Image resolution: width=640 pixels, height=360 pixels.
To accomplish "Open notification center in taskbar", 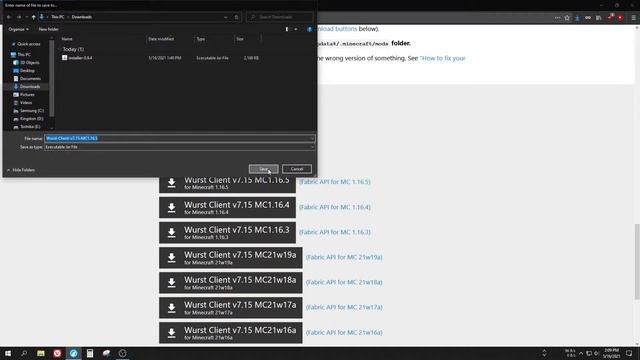I will pos(629,353).
